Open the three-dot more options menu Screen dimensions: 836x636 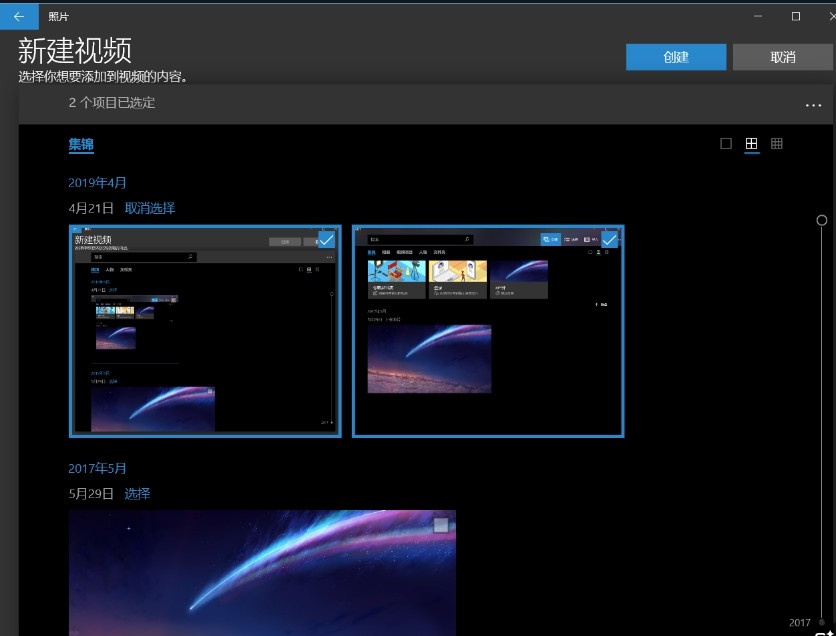click(x=813, y=105)
